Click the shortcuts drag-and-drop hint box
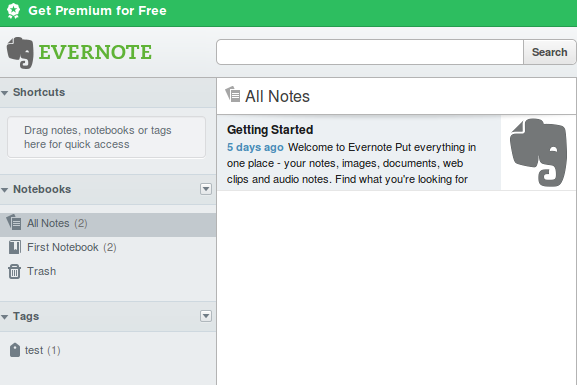 coord(106,137)
